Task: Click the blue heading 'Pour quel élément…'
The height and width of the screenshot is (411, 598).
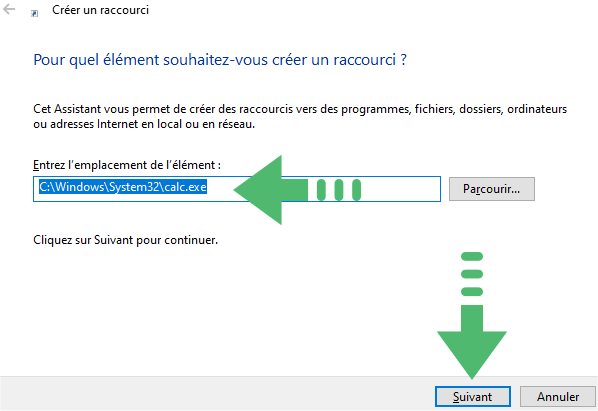Action: (x=220, y=60)
